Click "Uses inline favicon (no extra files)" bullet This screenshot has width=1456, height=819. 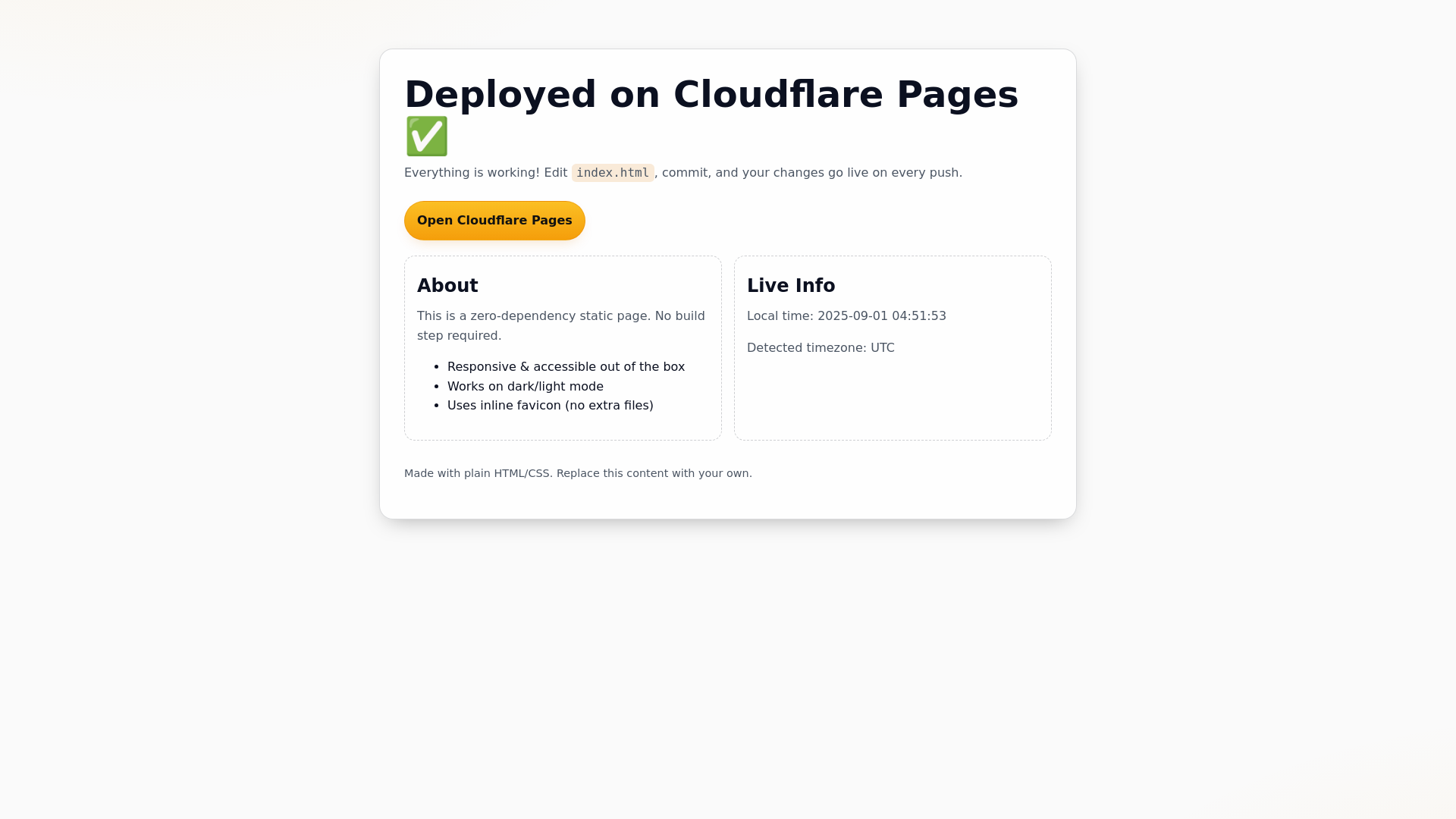(x=551, y=406)
